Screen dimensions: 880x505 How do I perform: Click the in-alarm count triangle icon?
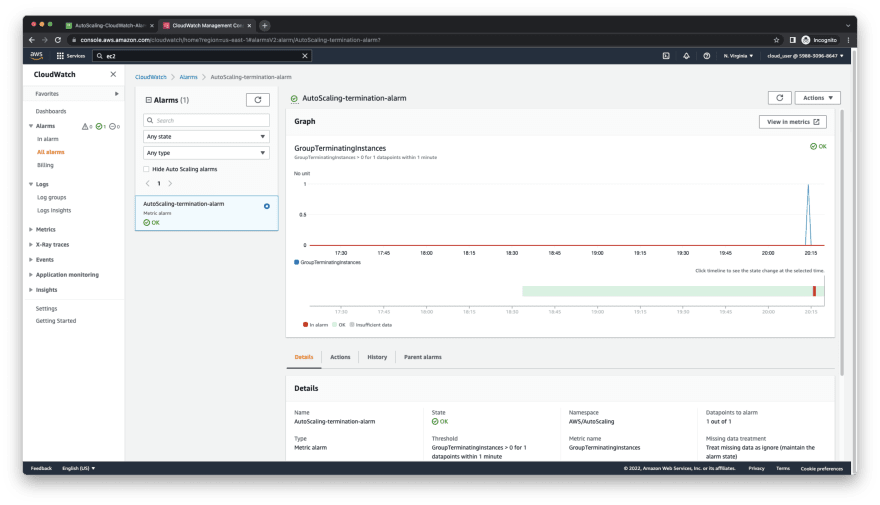point(86,126)
